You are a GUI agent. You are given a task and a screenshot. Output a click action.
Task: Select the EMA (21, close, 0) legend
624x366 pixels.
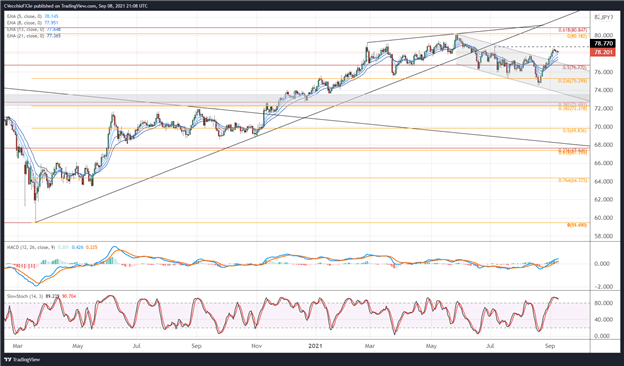coord(34,36)
